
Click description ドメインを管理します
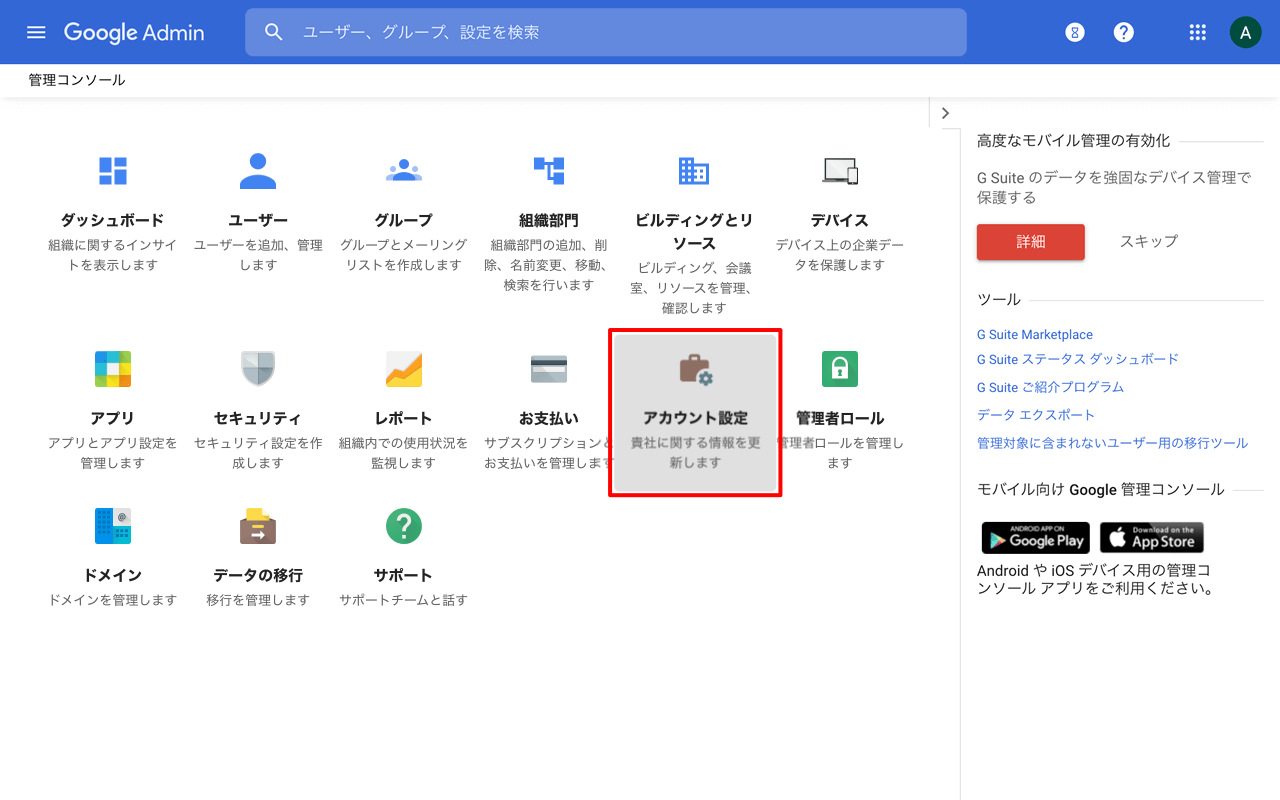click(x=113, y=600)
